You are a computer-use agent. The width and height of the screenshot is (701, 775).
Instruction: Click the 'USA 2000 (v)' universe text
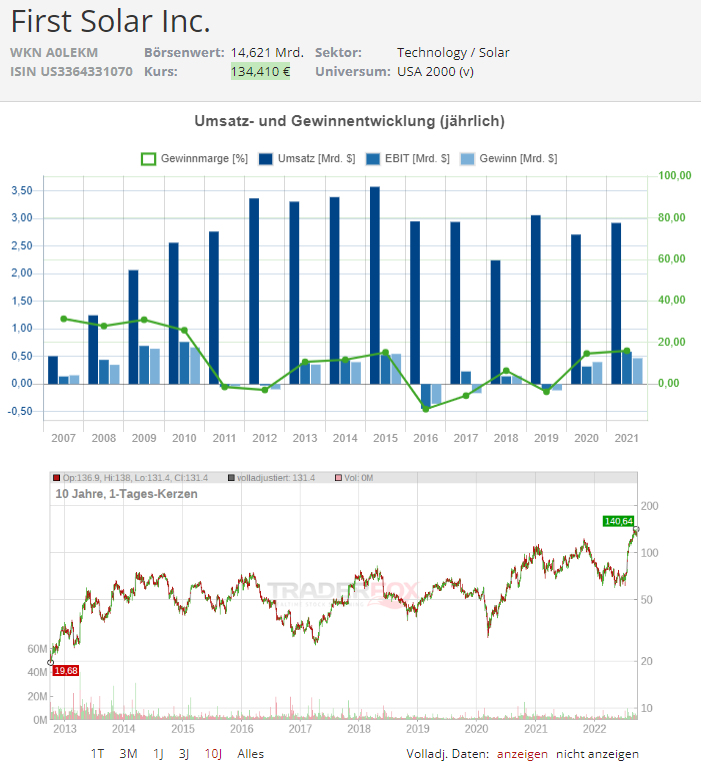click(436, 71)
